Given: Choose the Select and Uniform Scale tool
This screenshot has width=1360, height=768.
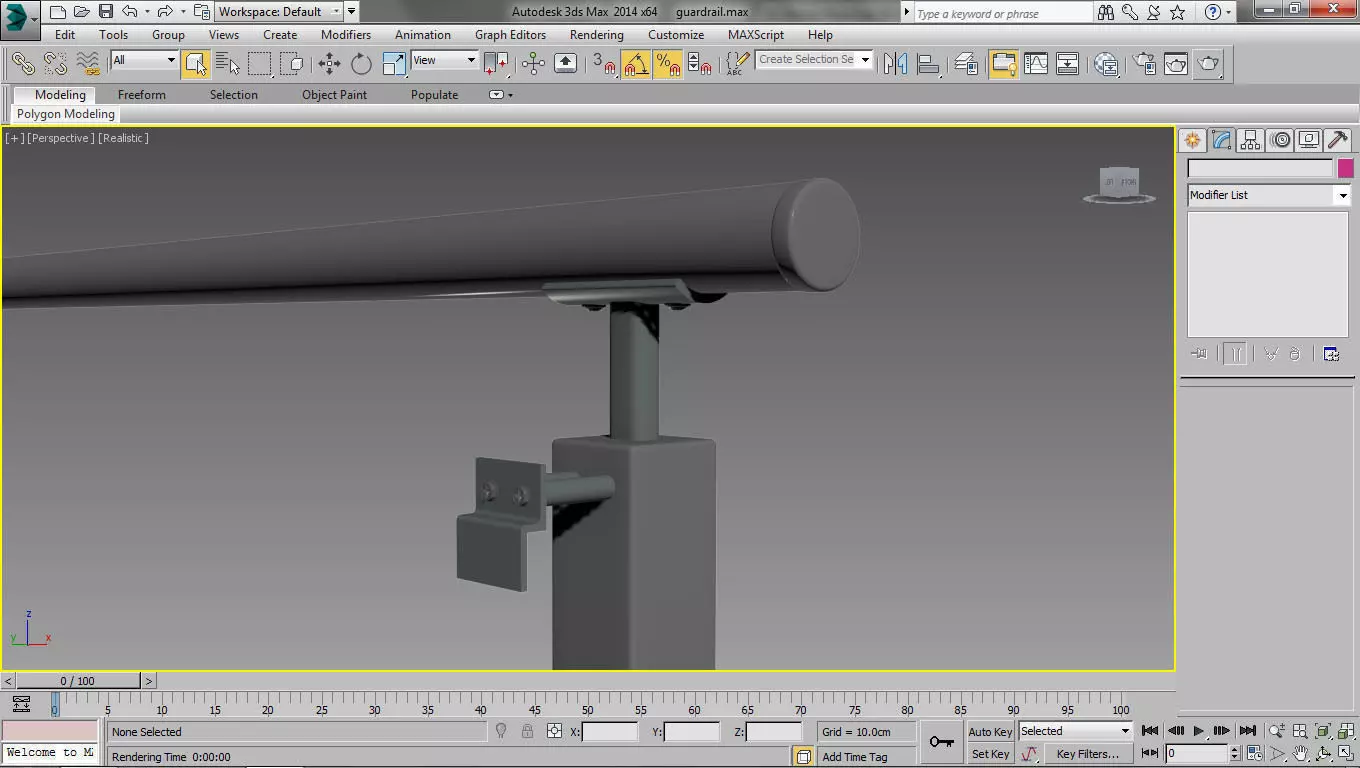Looking at the screenshot, I should click(x=394, y=63).
